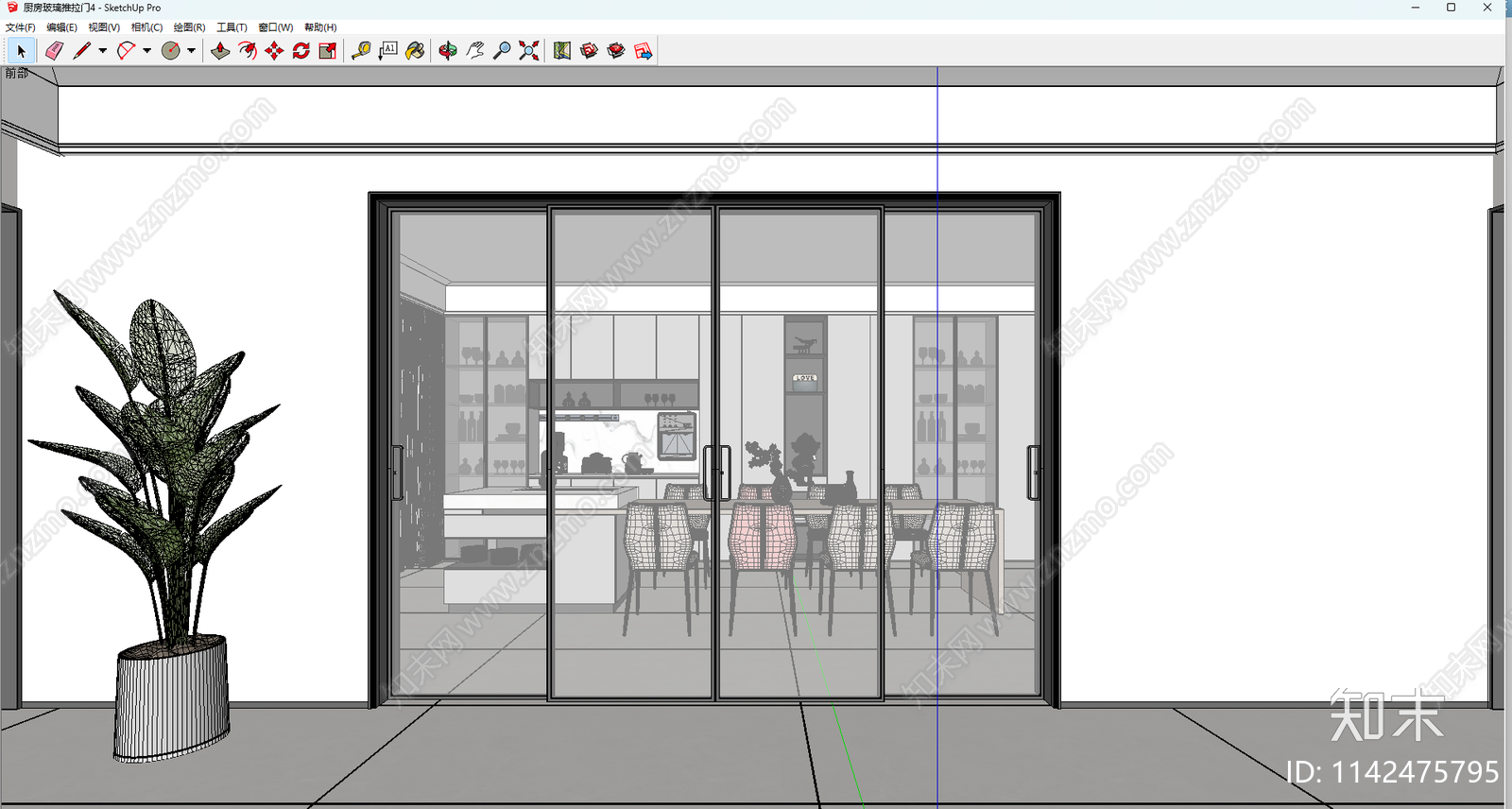
Task: Select the Circle shape tool
Action: click(171, 51)
